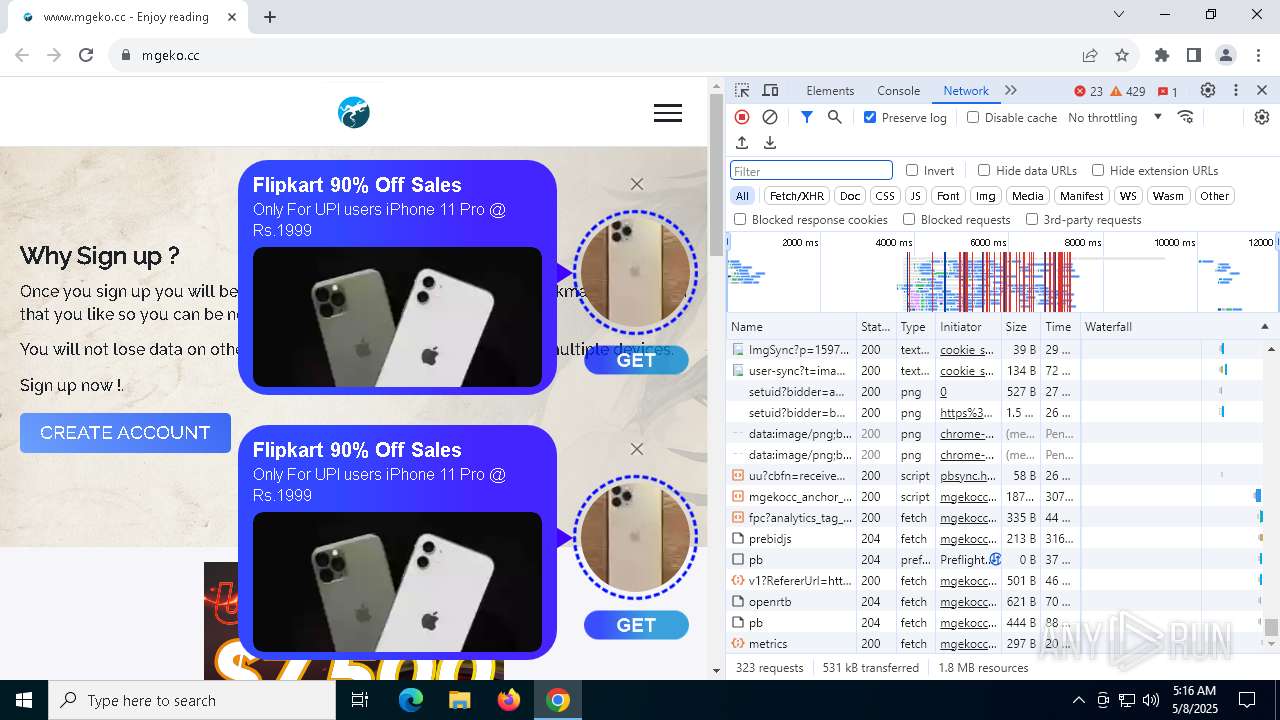
Task: Show hidden system tray icons
Action: click(x=1078, y=700)
